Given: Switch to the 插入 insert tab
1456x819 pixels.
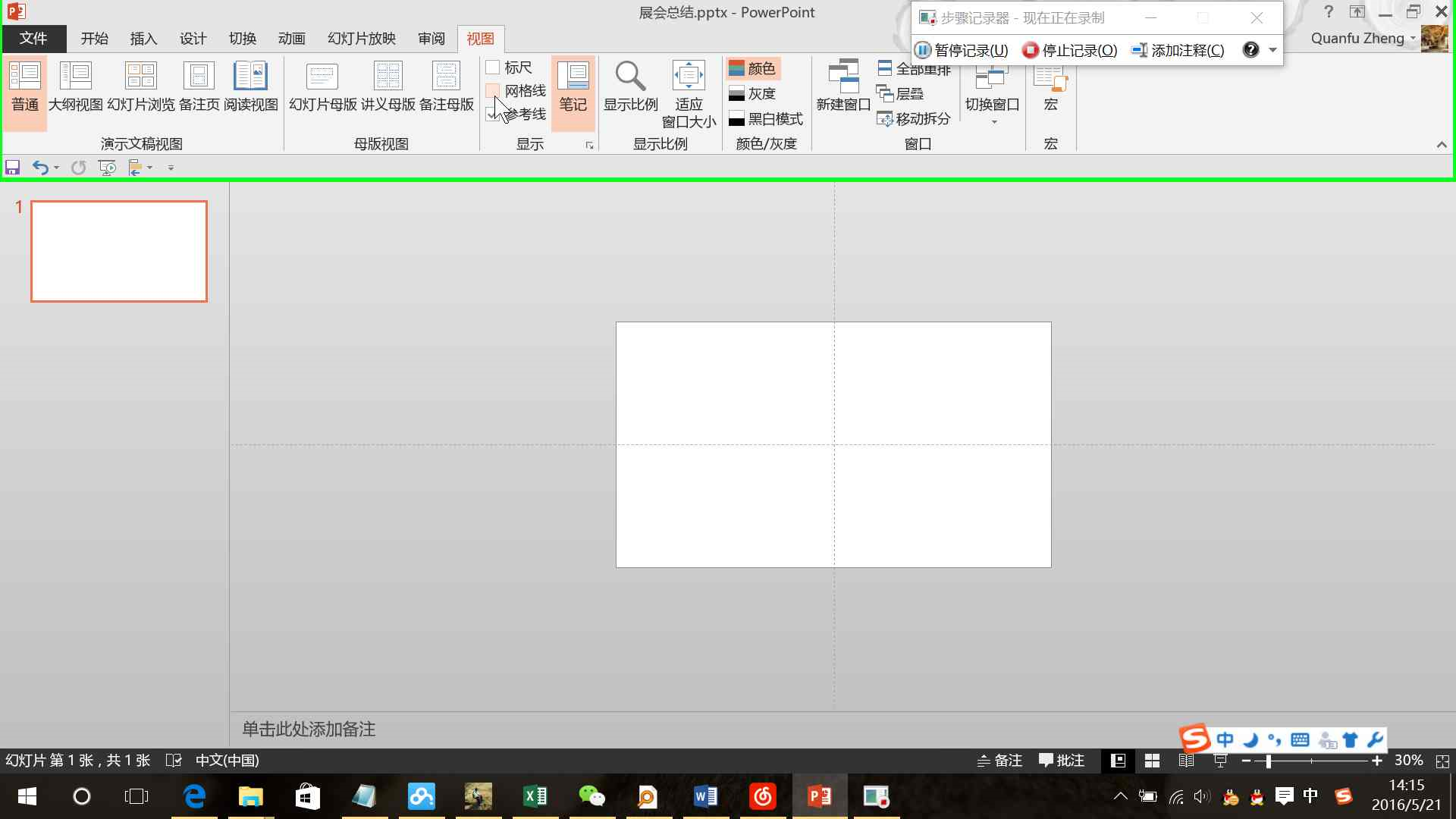Looking at the screenshot, I should point(143,39).
